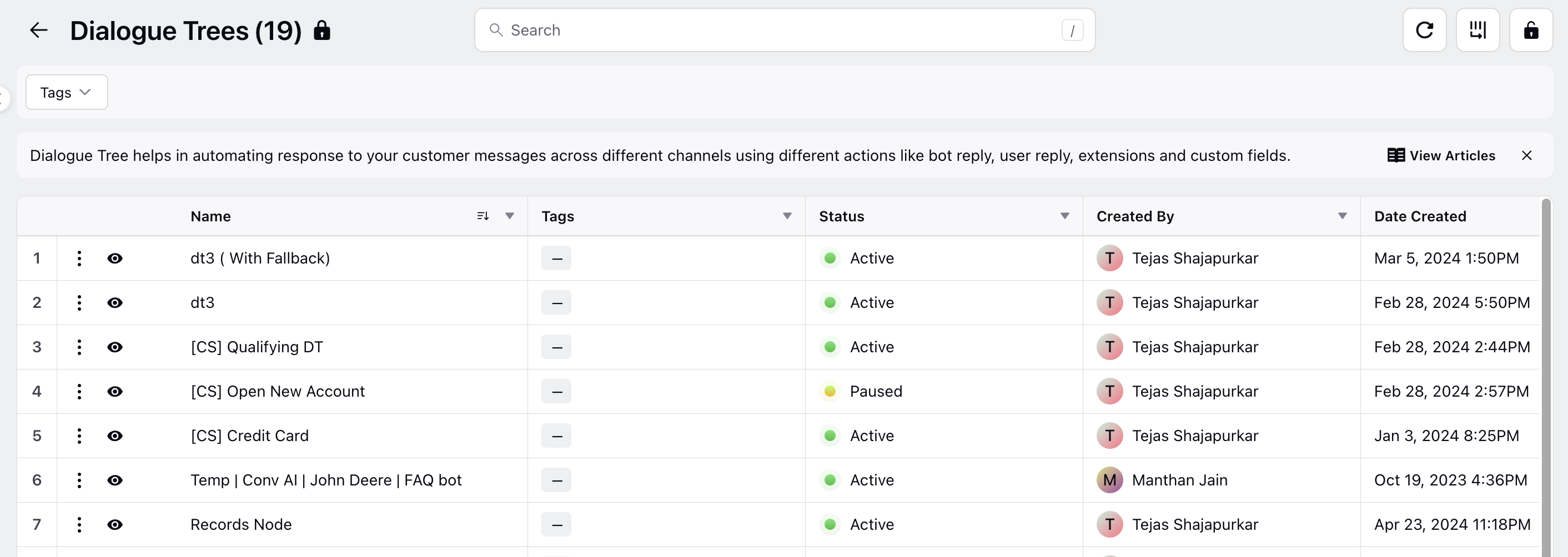Preview [CS] Qualifying DT with eye icon
This screenshot has width=1568, height=557.
114,347
